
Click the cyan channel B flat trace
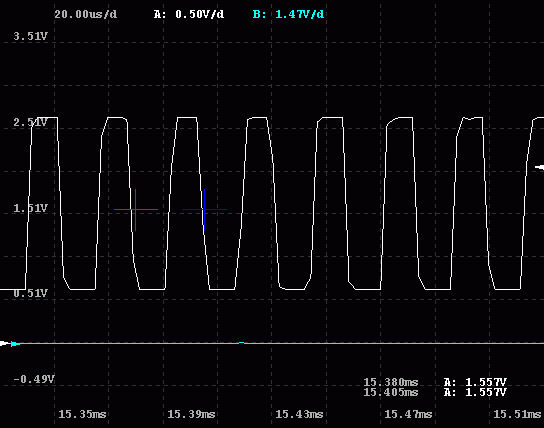(282, 343)
